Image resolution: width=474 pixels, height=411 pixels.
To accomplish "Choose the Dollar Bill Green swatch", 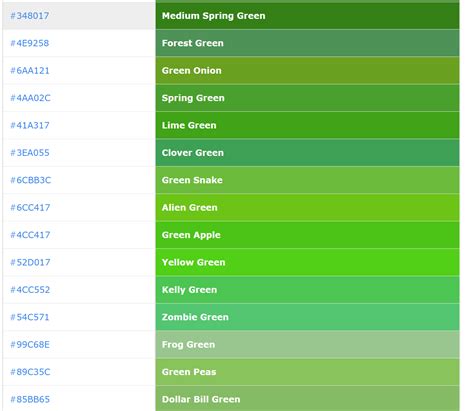I will [307, 399].
